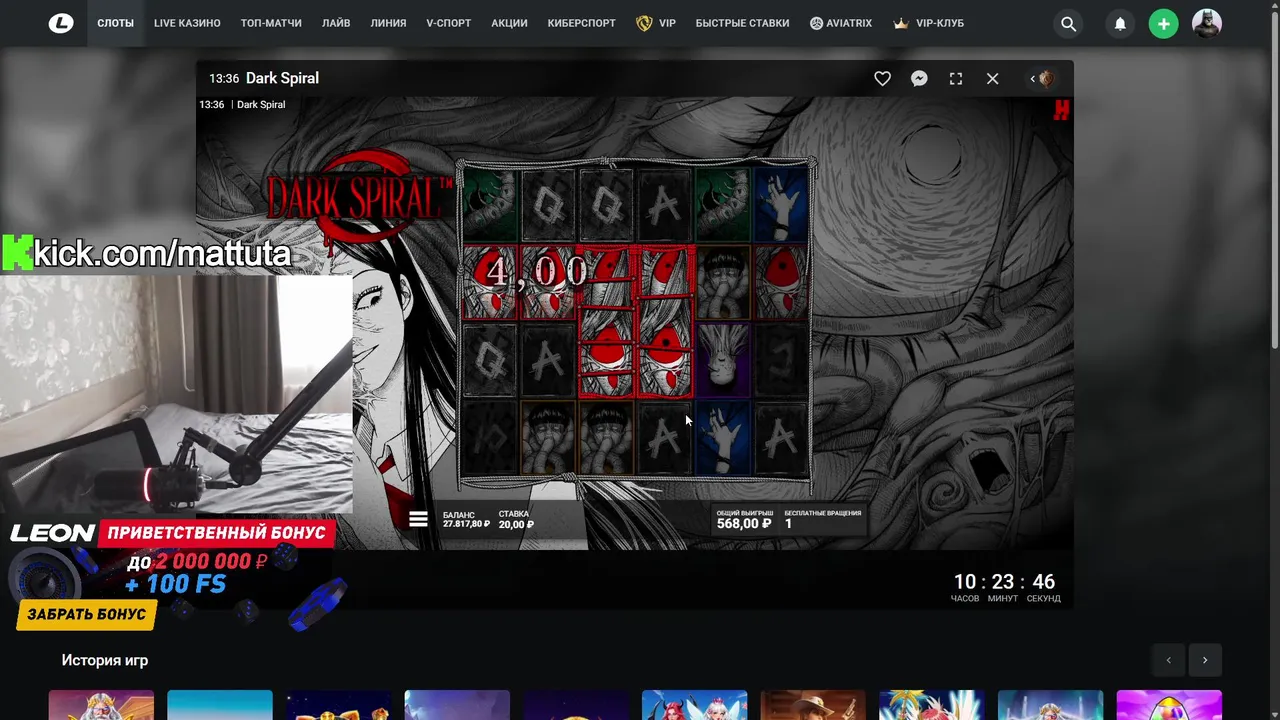Click the VIP shield icon
This screenshot has width=1280, height=720.
[644, 23]
